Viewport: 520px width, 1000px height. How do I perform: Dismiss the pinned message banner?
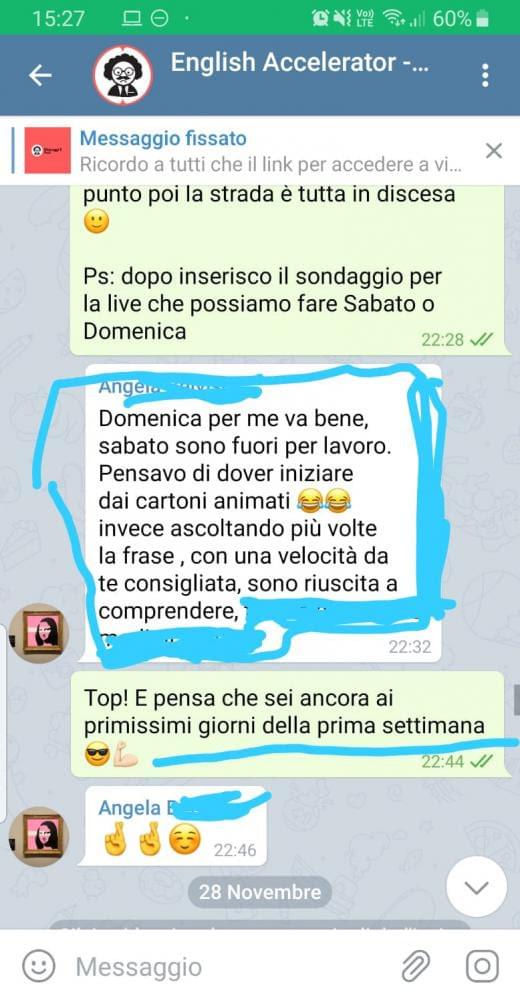494,151
